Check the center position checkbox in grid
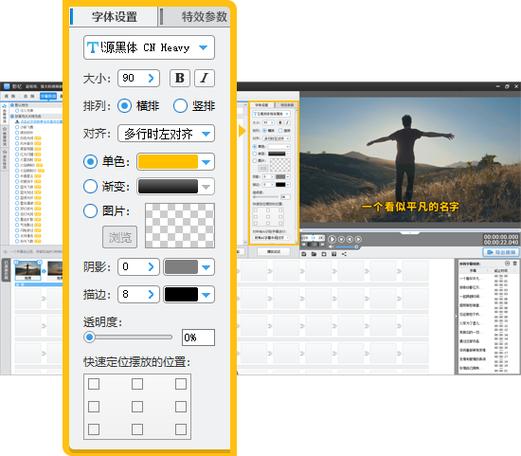The width and height of the screenshot is (521, 456). [x=137, y=407]
